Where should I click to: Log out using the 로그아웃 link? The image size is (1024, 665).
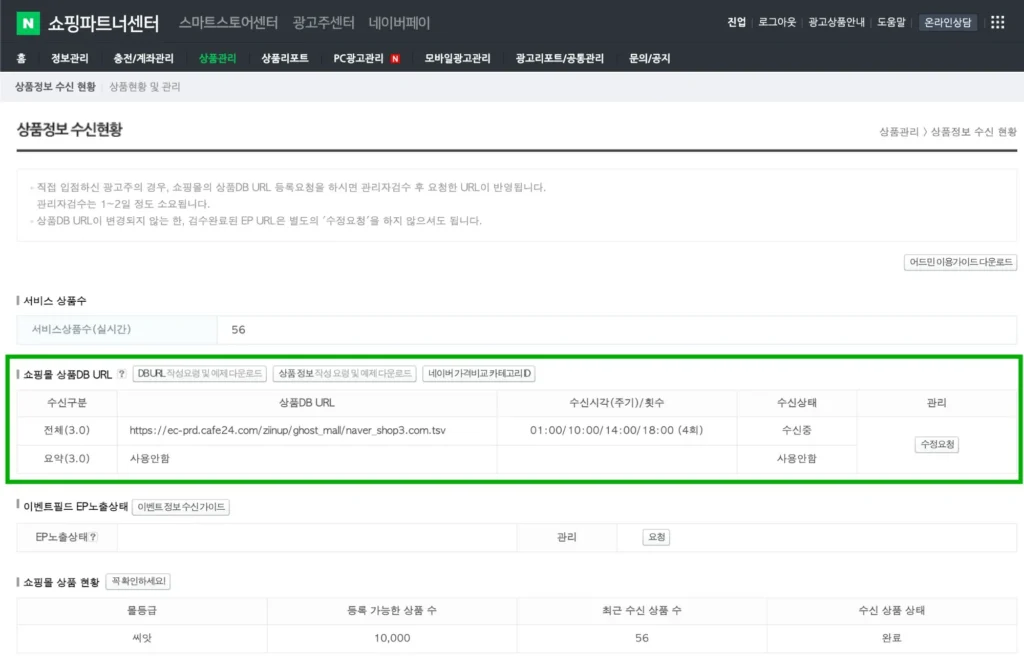[775, 22]
